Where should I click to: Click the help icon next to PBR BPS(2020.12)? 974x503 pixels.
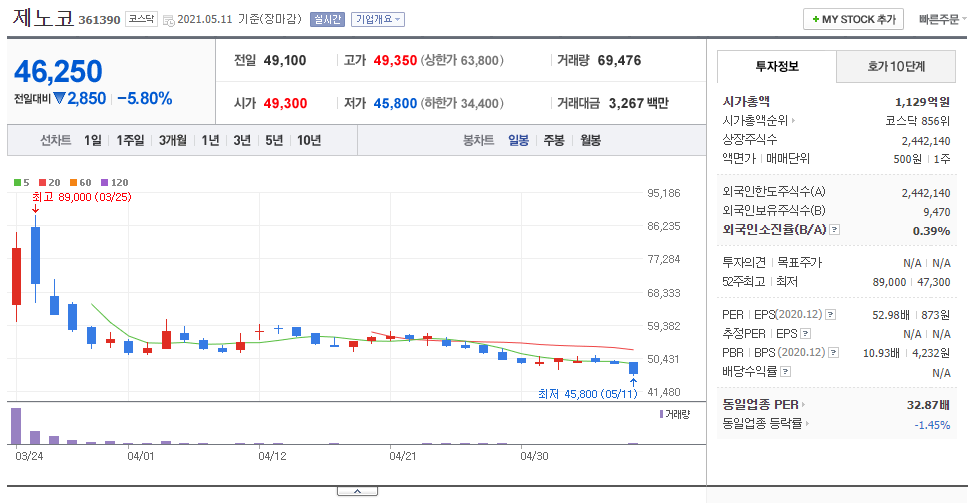(834, 353)
